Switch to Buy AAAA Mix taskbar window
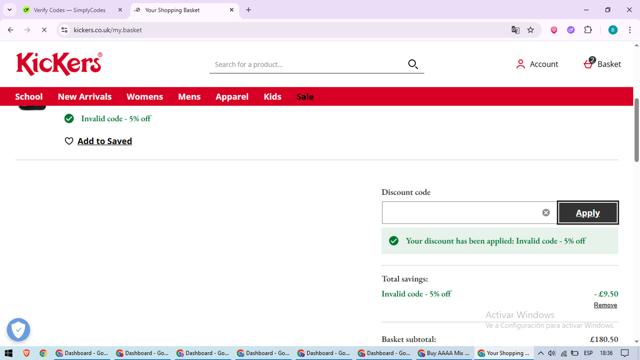 point(444,353)
